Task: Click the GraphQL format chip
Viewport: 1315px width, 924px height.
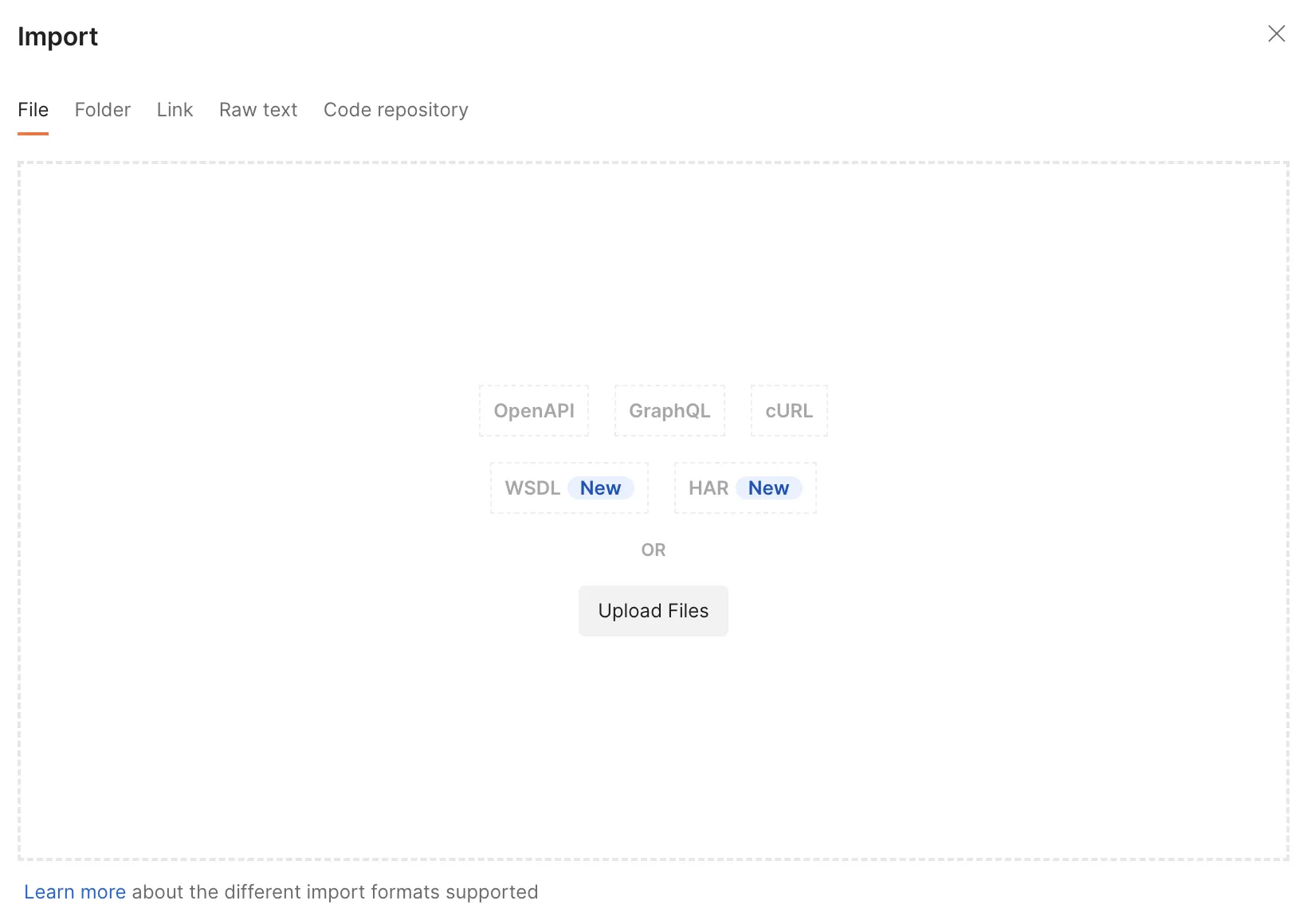Action: coord(669,411)
